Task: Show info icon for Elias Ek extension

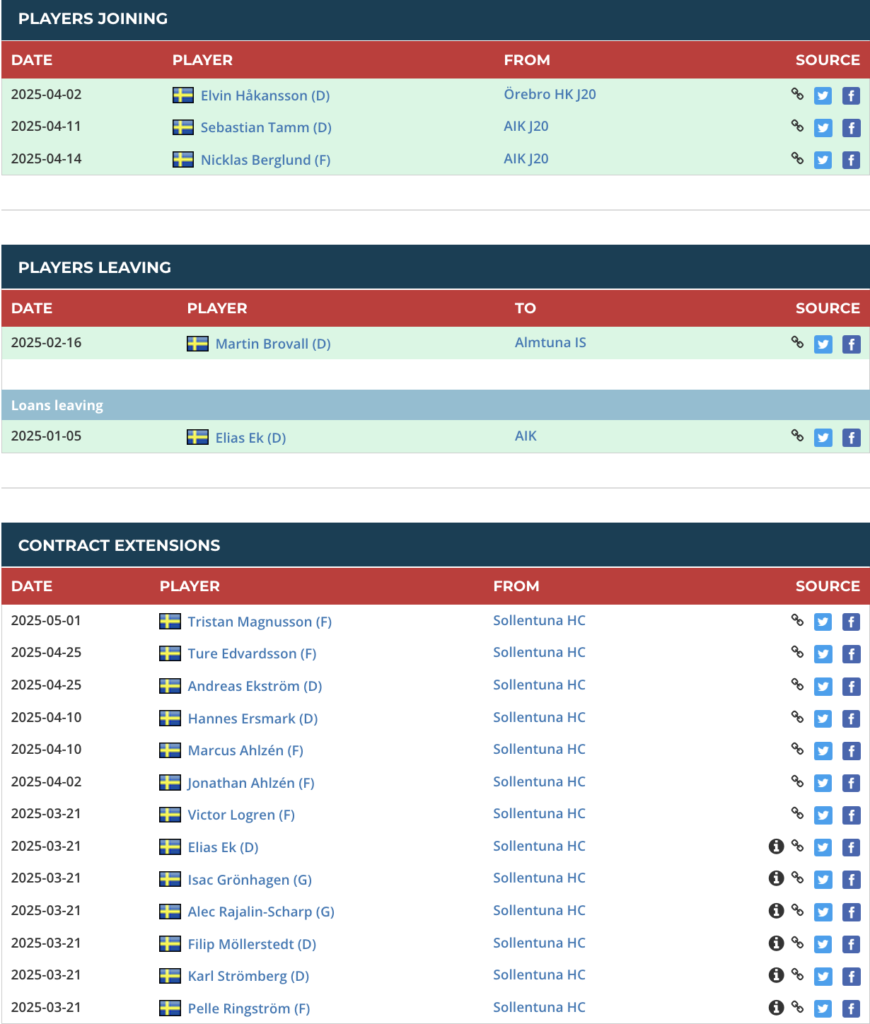Action: tap(776, 846)
